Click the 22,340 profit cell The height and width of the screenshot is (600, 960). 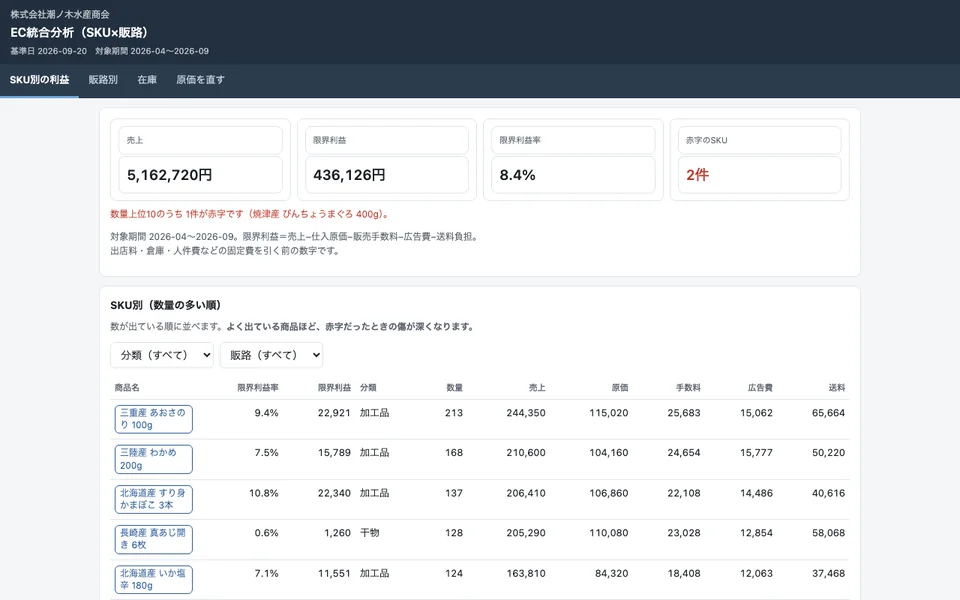pyautogui.click(x=334, y=493)
